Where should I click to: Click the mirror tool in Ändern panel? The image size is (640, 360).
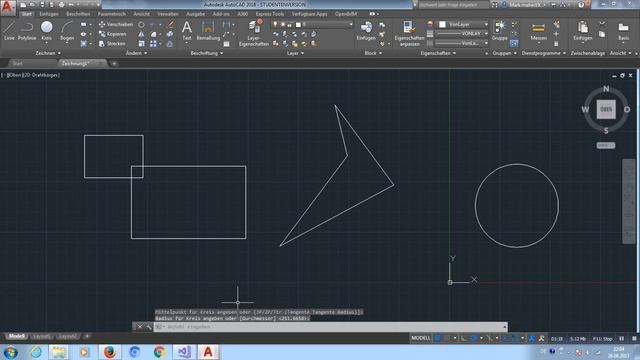[141, 34]
